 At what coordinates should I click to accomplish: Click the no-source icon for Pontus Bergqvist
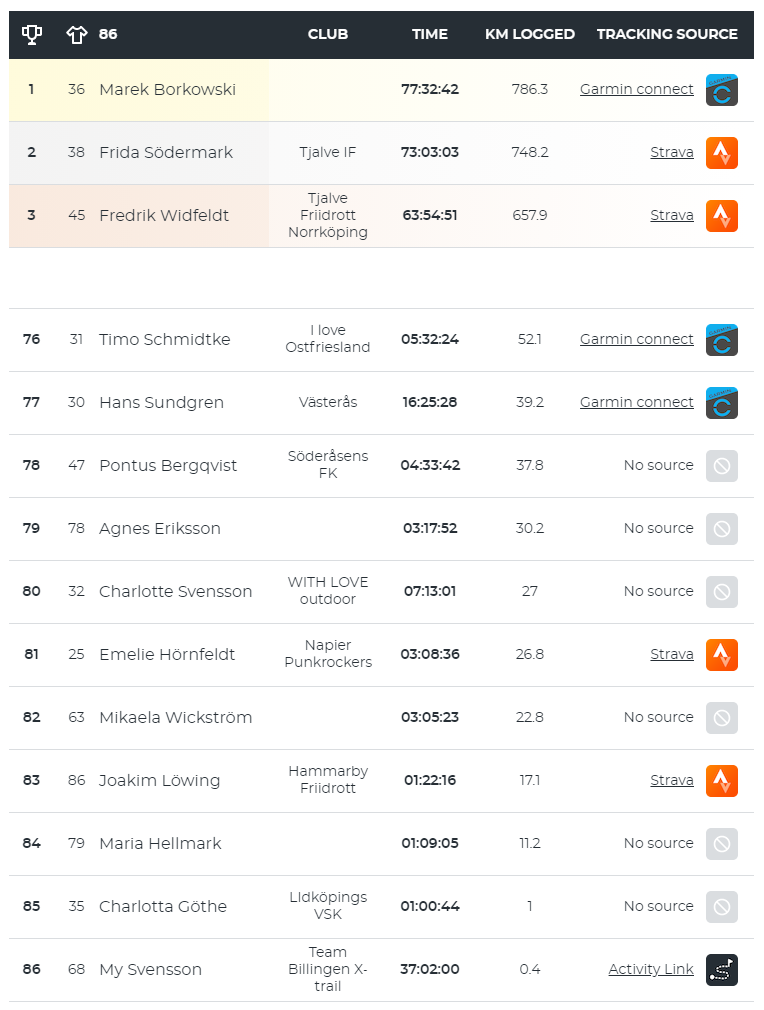click(x=721, y=466)
